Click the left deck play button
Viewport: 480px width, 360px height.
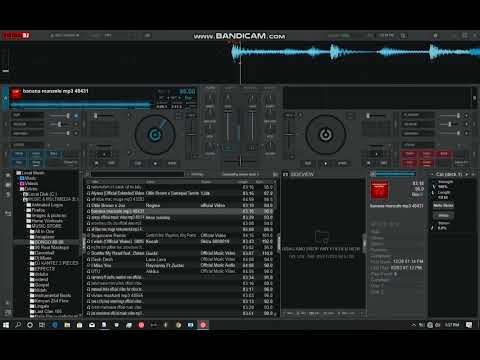pyautogui.click(x=155, y=163)
